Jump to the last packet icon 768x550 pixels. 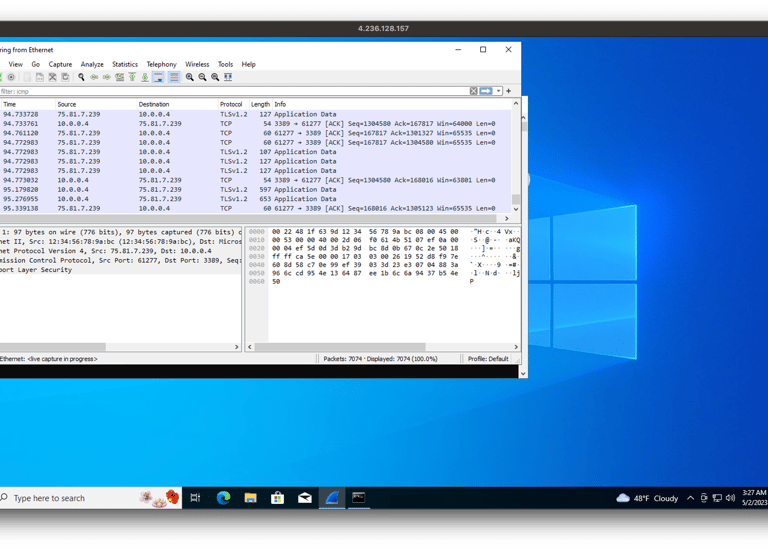[145, 77]
